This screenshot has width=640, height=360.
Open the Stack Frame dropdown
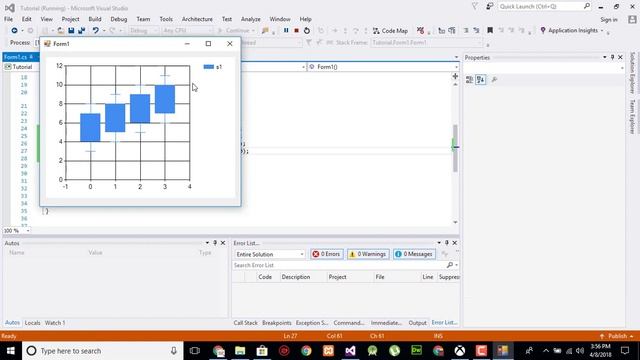point(427,42)
